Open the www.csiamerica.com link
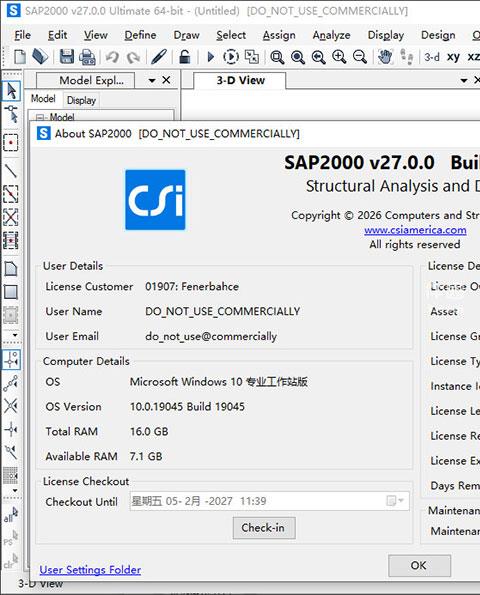The image size is (480, 595). 415,230
